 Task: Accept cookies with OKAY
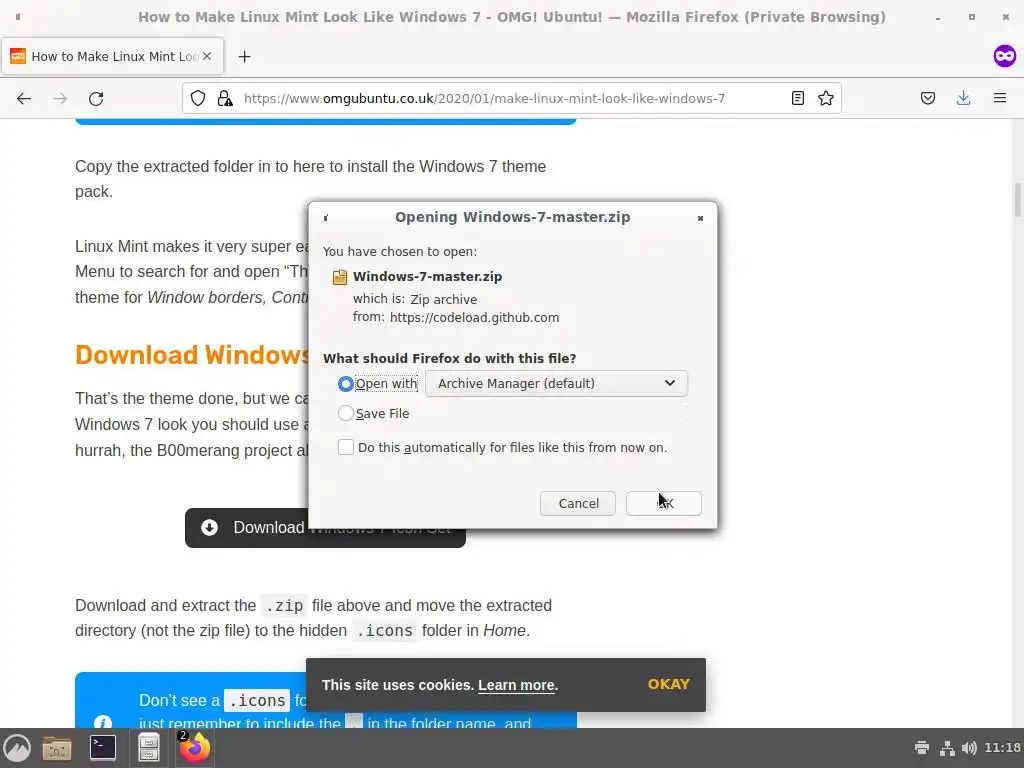click(x=668, y=684)
